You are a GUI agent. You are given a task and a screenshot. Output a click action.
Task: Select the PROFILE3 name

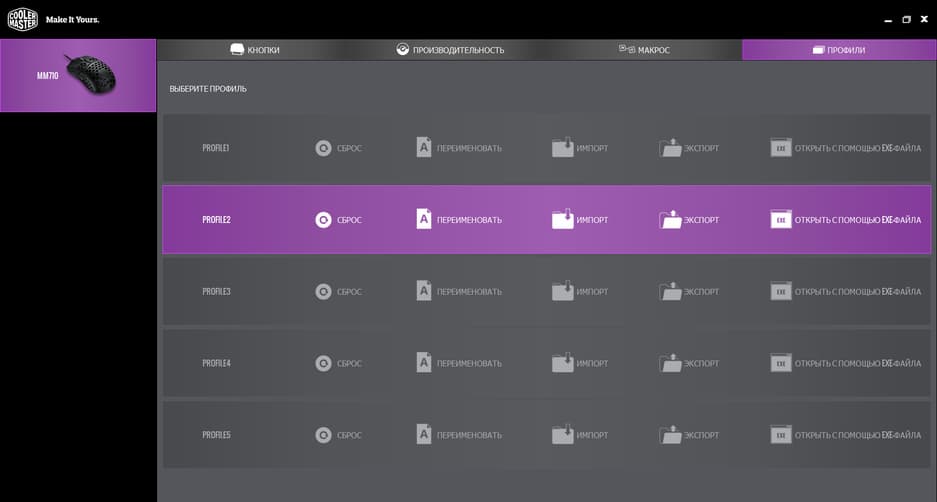[x=216, y=292]
